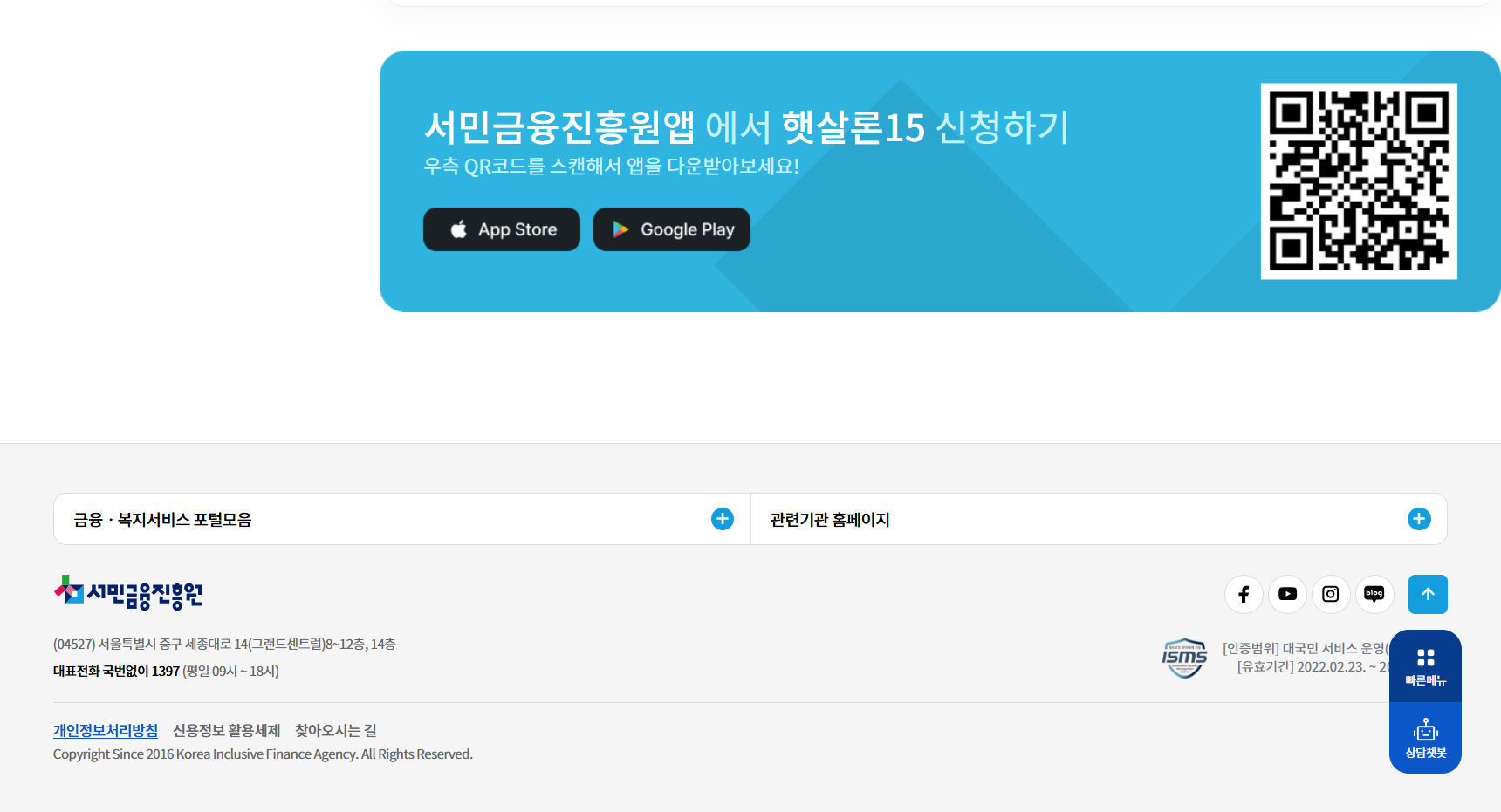
Task: Open the 관련기관 홈페이지 list
Action: (x=1099, y=519)
